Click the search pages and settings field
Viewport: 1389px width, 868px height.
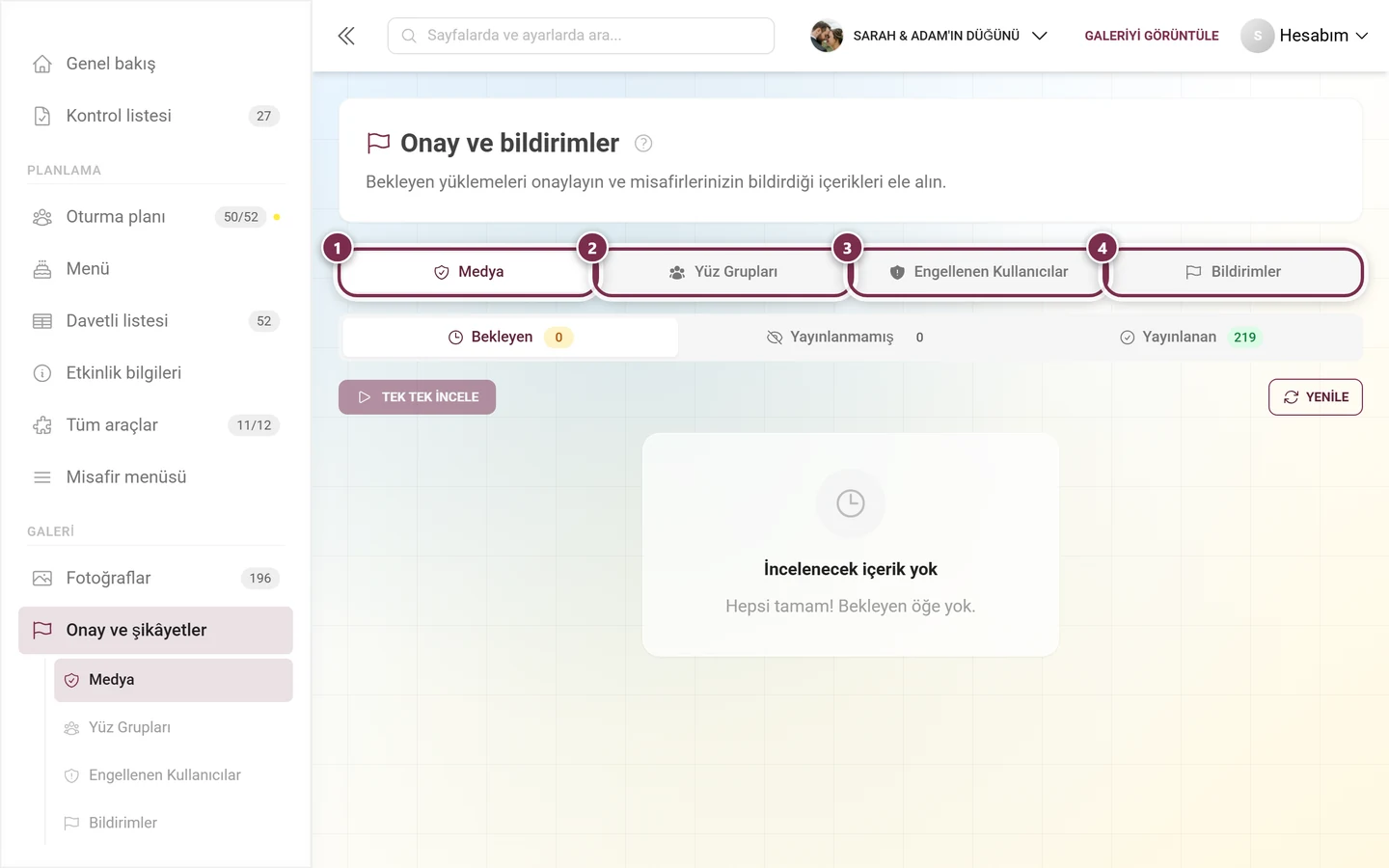click(581, 36)
